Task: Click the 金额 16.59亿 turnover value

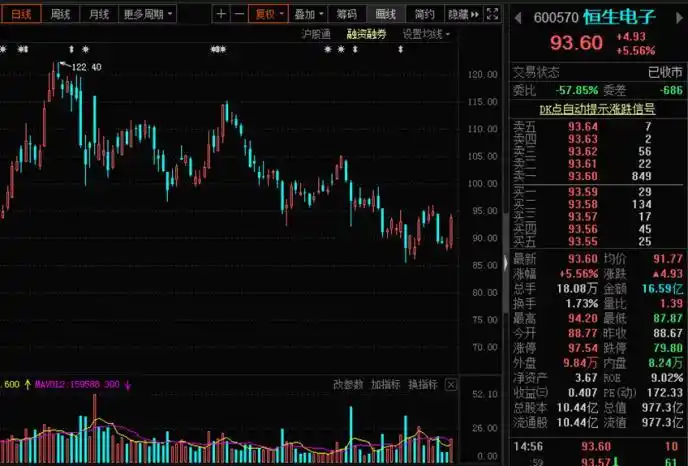Action: tap(663, 288)
